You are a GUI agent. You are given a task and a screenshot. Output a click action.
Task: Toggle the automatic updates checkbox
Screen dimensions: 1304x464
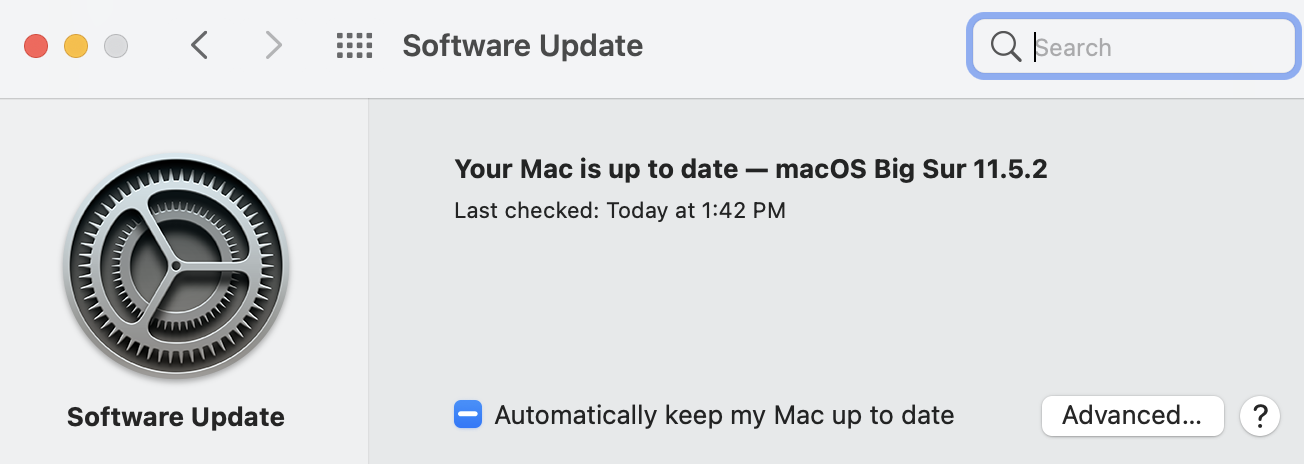468,415
